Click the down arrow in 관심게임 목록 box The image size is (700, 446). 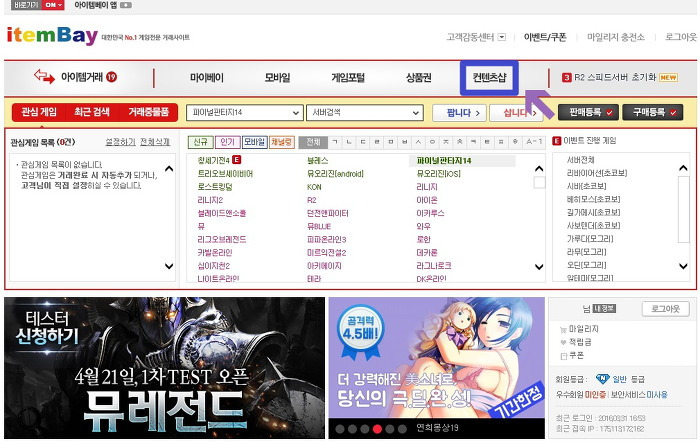[x=169, y=266]
